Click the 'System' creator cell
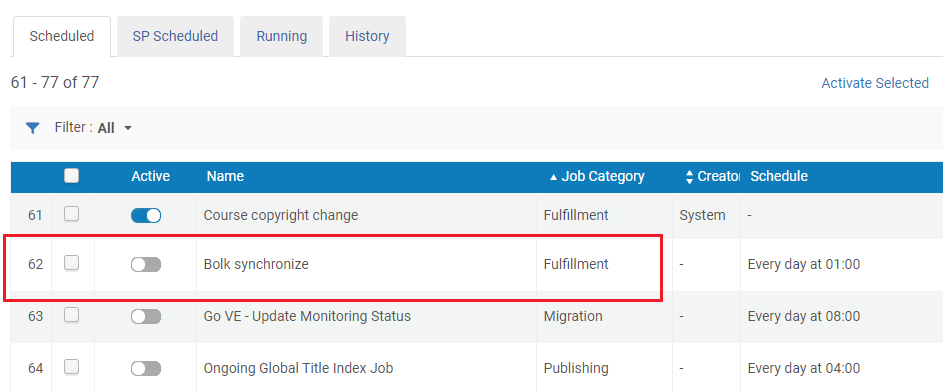Viewport: 943px width, 392px height. pos(702,215)
